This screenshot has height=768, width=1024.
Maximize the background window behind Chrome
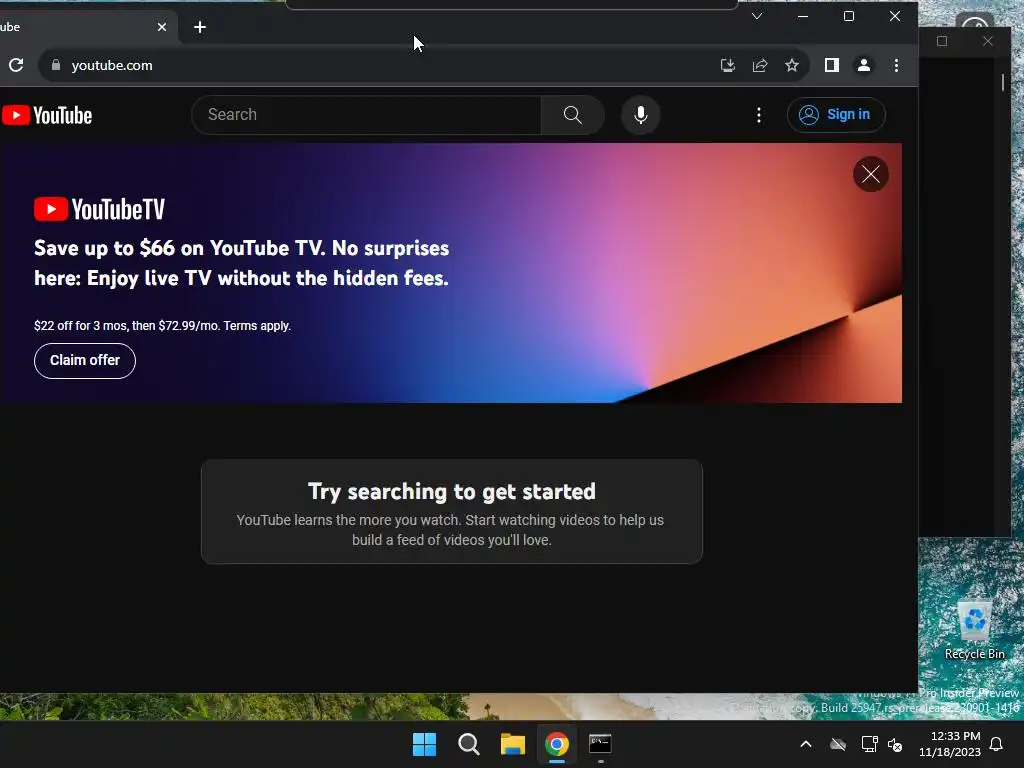pos(942,41)
